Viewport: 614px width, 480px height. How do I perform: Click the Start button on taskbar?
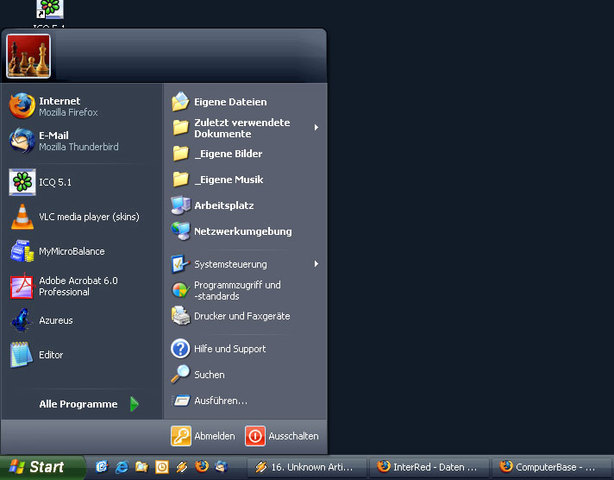click(42, 467)
